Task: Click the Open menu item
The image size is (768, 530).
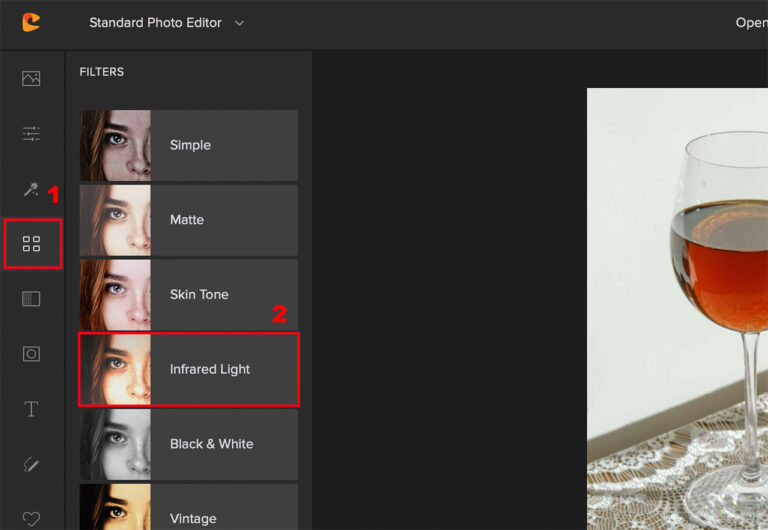Action: pos(751,23)
